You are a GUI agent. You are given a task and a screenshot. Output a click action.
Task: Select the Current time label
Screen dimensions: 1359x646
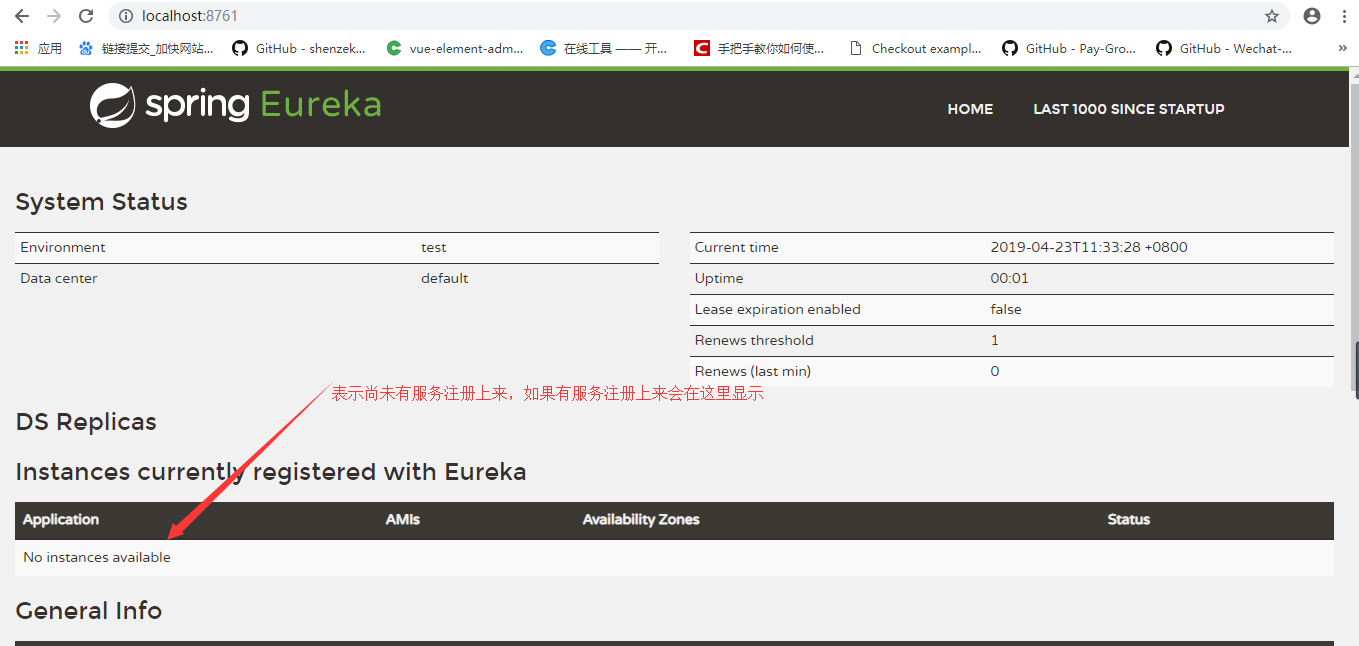tap(737, 247)
